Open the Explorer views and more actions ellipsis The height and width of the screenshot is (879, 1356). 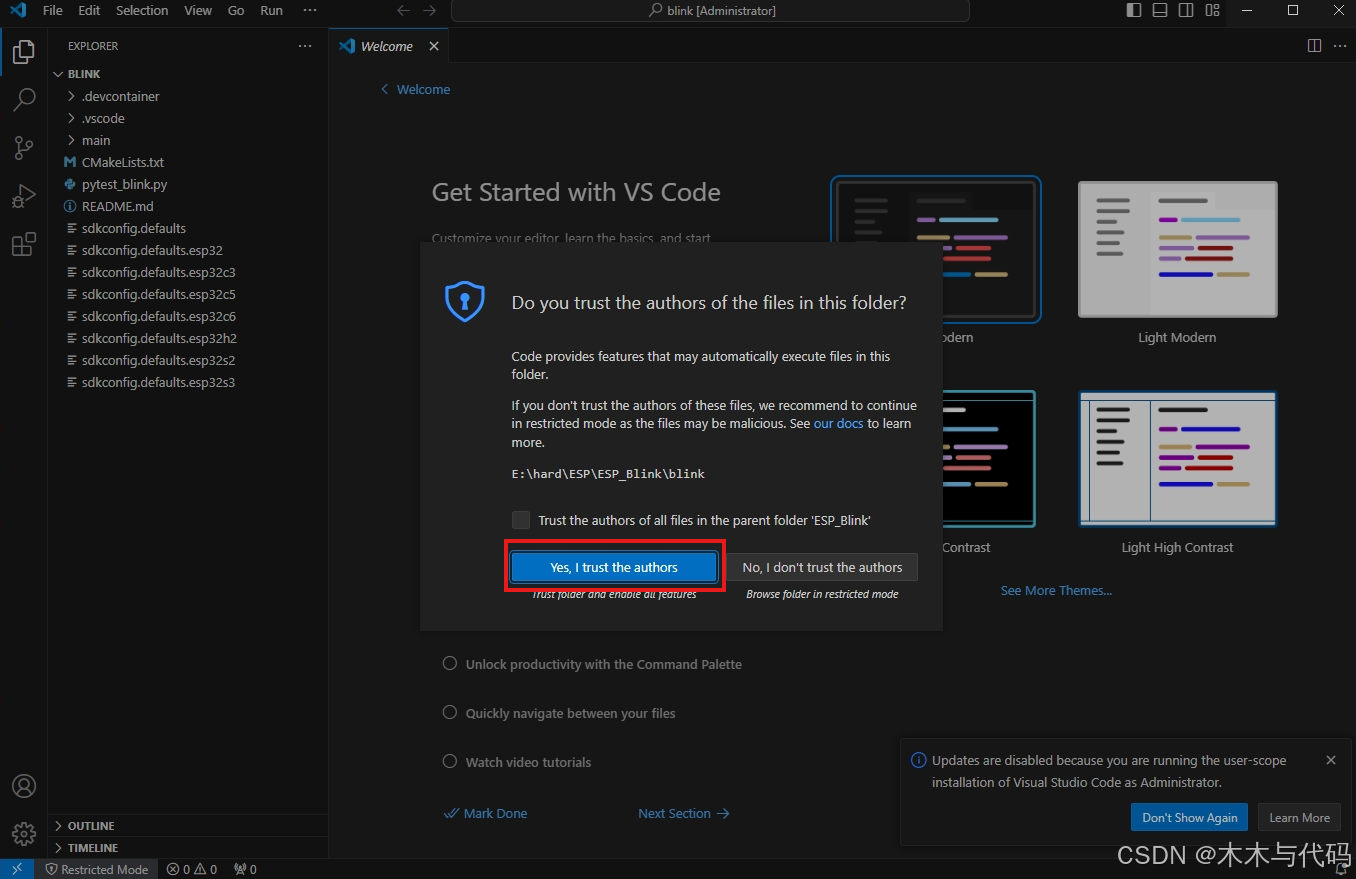click(x=305, y=46)
